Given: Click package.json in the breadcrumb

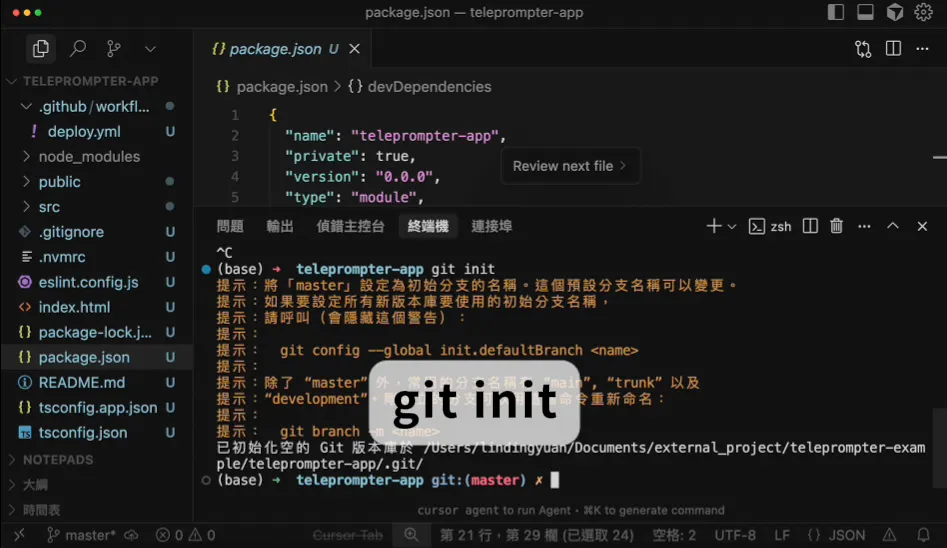Looking at the screenshot, I should pyautogui.click(x=282, y=87).
